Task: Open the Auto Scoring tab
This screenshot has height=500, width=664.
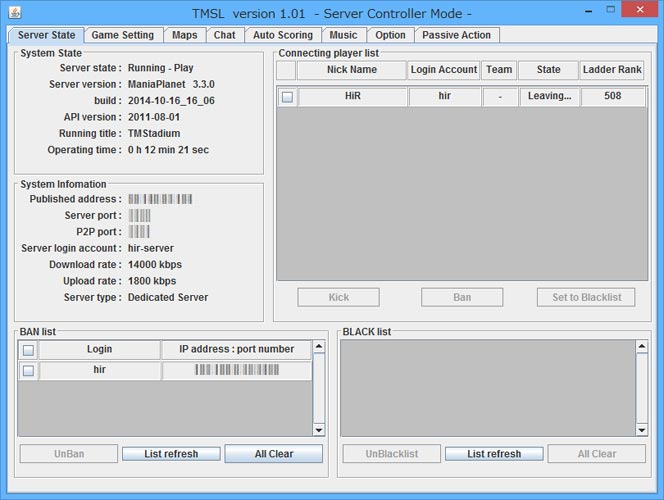Action: [x=283, y=35]
